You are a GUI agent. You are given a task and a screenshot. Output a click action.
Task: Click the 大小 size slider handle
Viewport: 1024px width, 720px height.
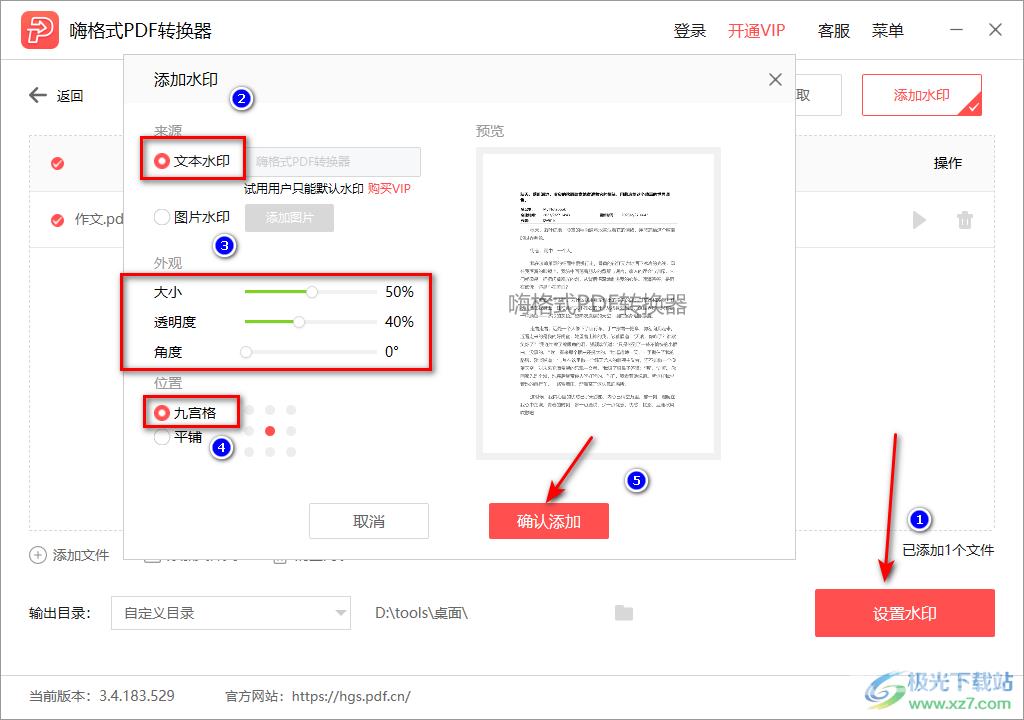tap(312, 292)
